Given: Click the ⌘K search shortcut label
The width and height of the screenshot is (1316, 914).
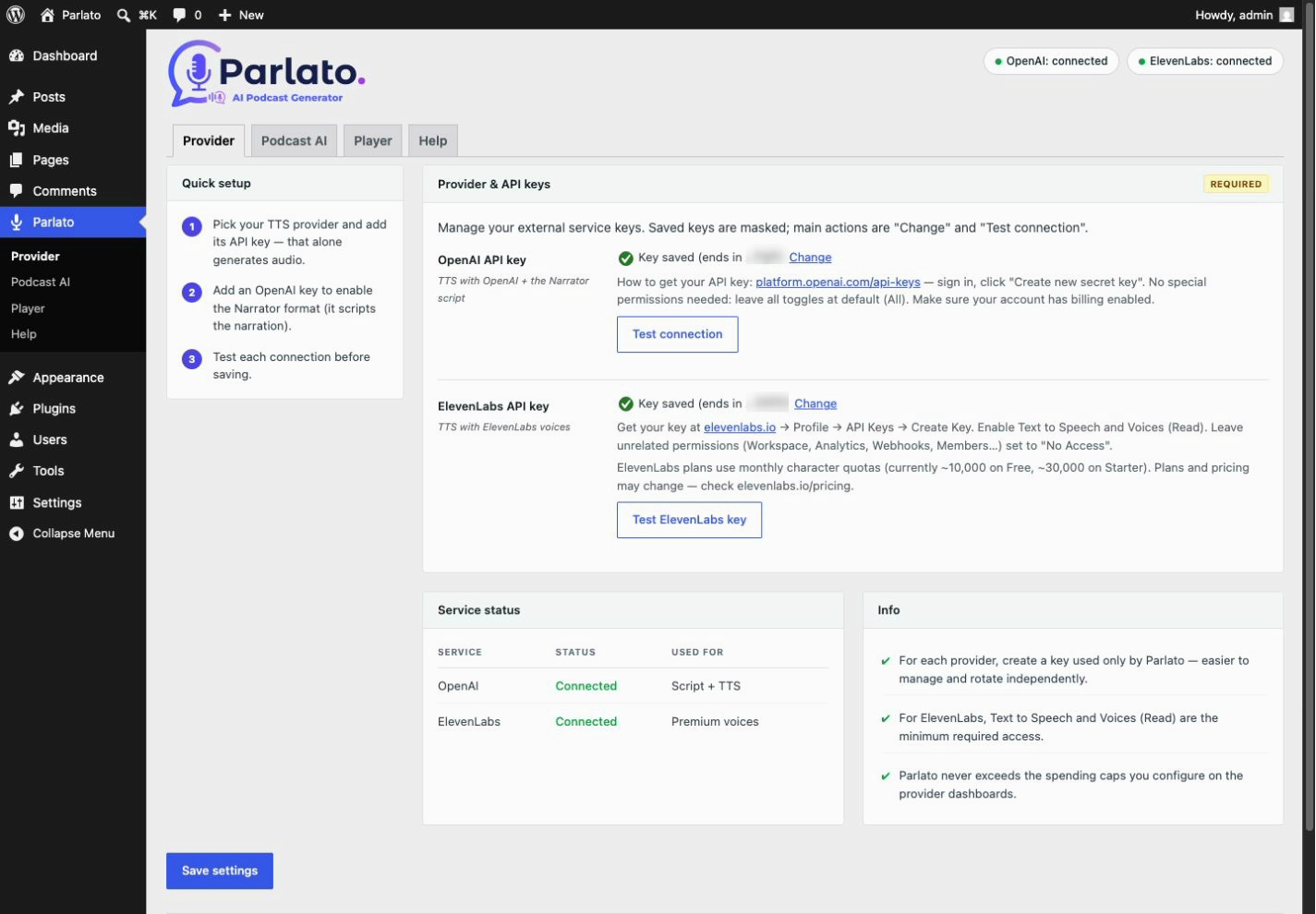Looking at the screenshot, I should click(x=148, y=15).
